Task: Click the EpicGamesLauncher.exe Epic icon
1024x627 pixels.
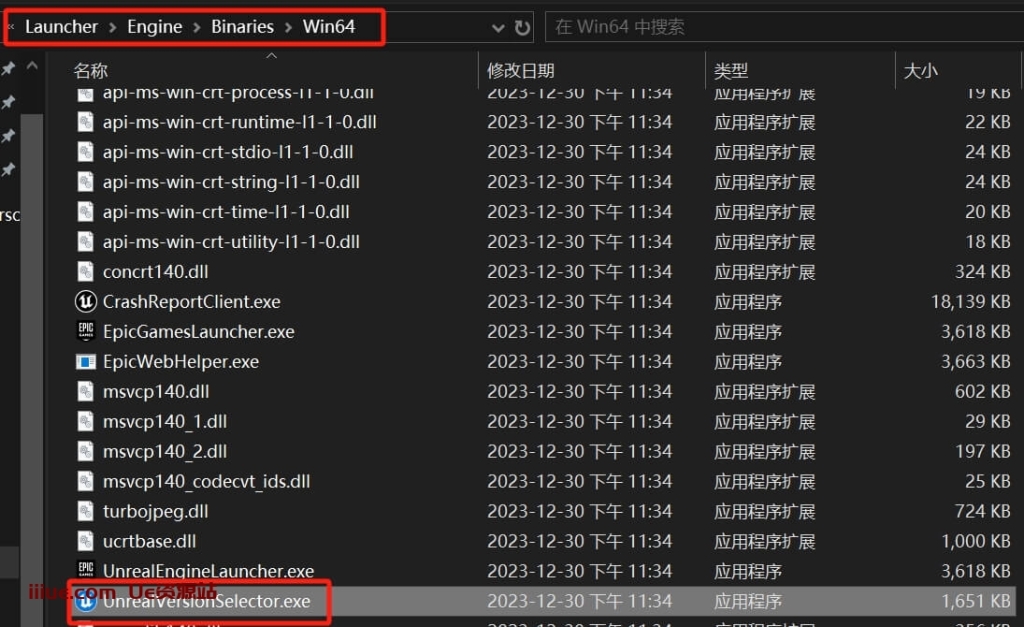Action: coord(86,332)
